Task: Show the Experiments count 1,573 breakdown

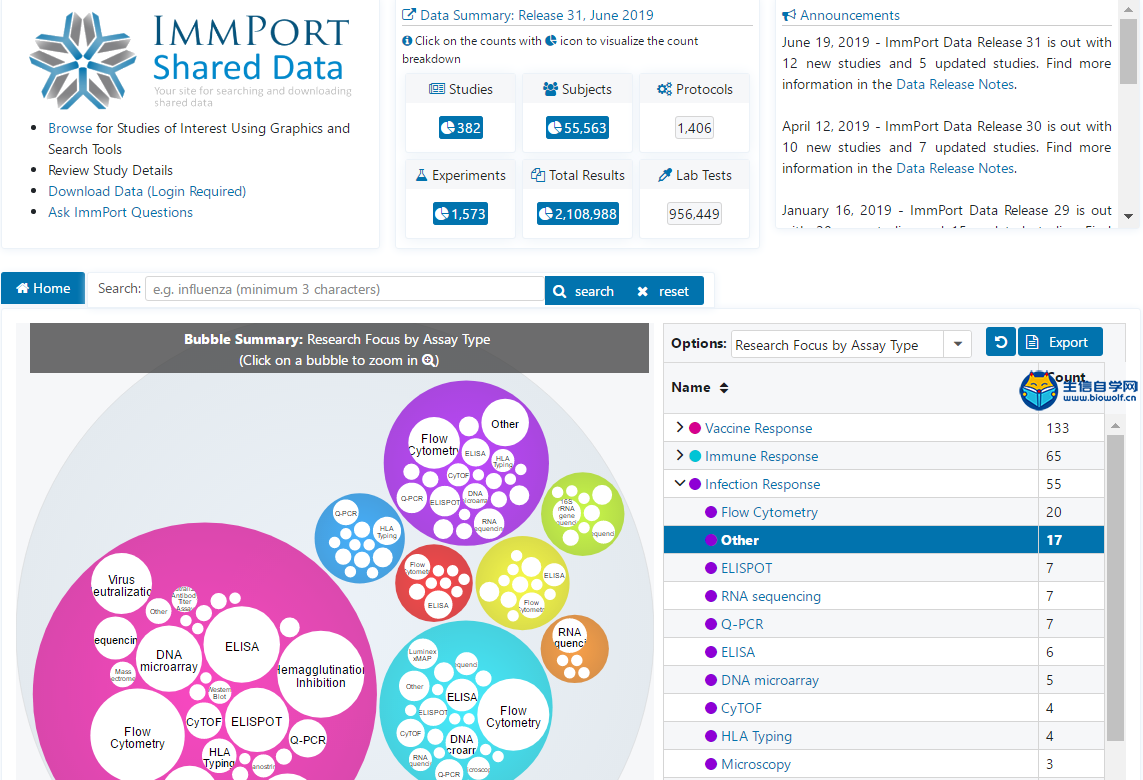Action: pyautogui.click(x=460, y=214)
